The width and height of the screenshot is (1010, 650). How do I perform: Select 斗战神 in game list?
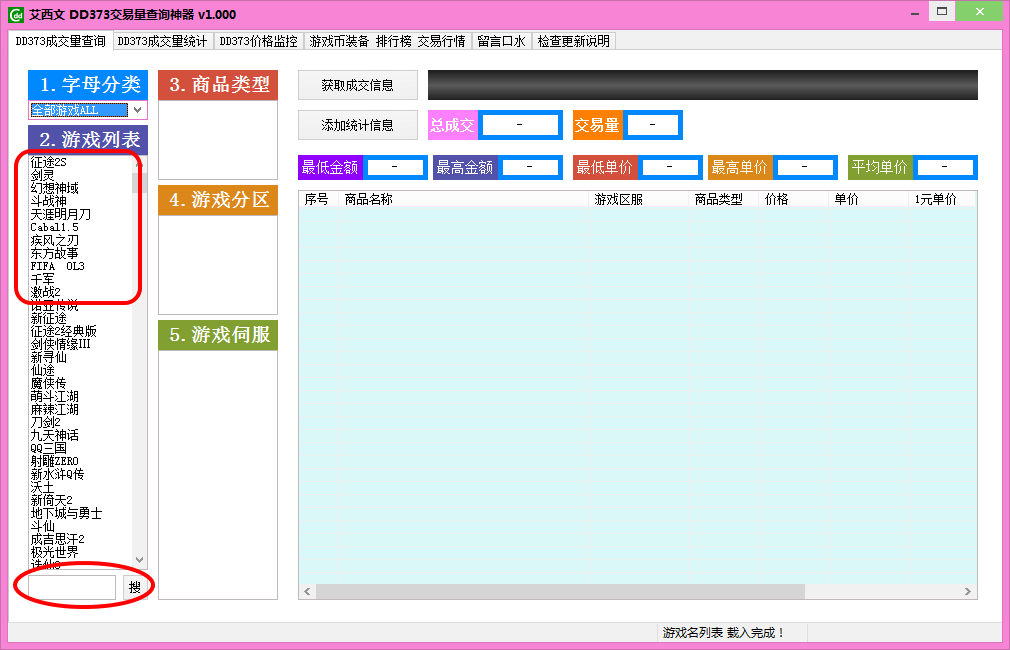pyautogui.click(x=48, y=201)
